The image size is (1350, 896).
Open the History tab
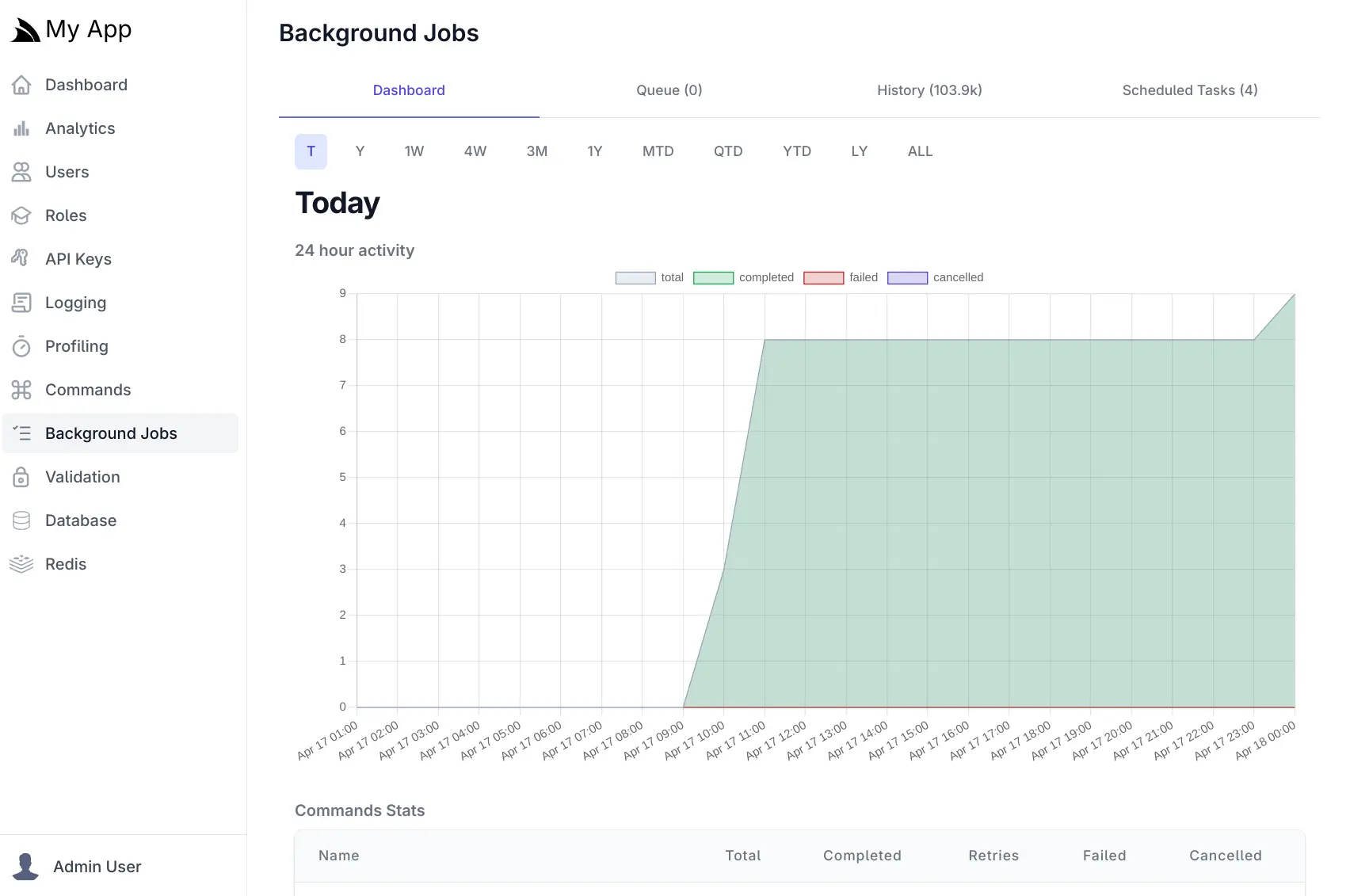click(929, 90)
